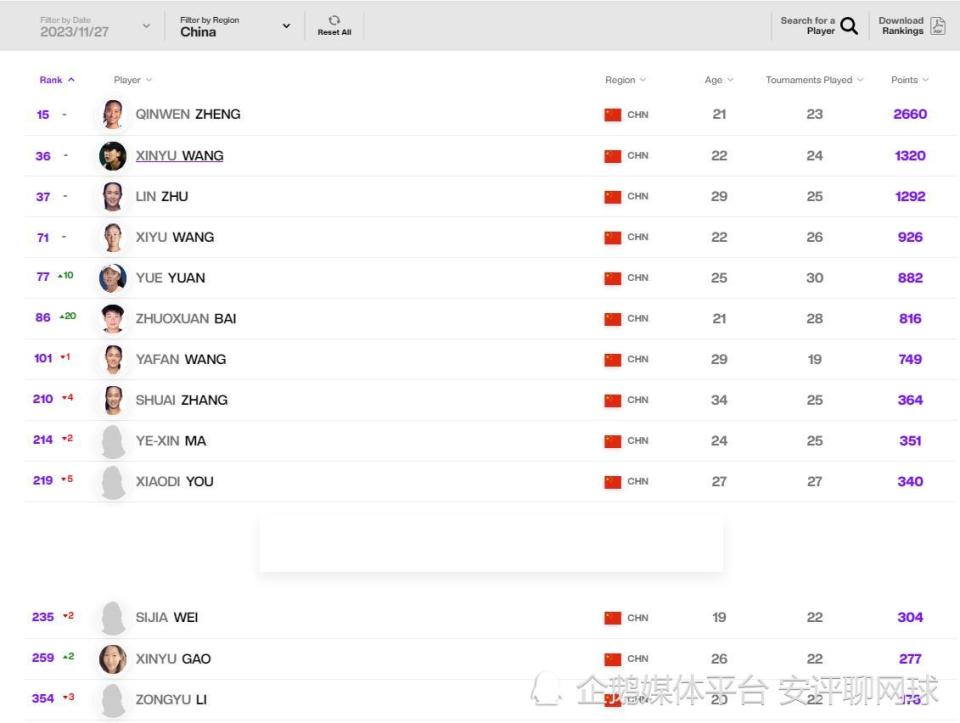Open the Filter by Date dropdown
This screenshot has height=723, width=960.
[x=96, y=26]
